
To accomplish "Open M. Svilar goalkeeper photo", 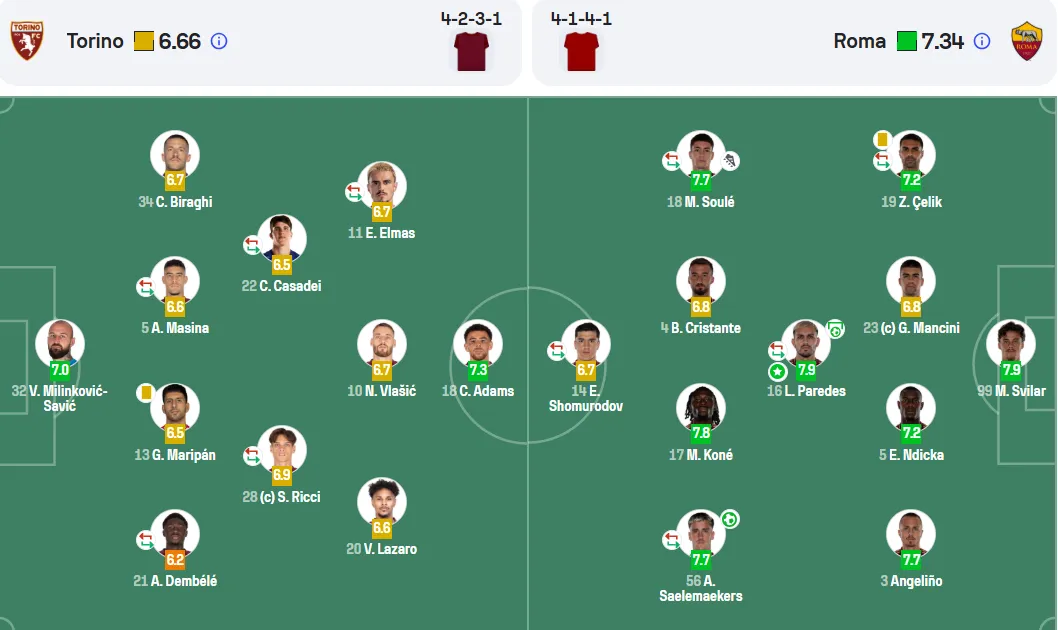I will [x=1011, y=344].
